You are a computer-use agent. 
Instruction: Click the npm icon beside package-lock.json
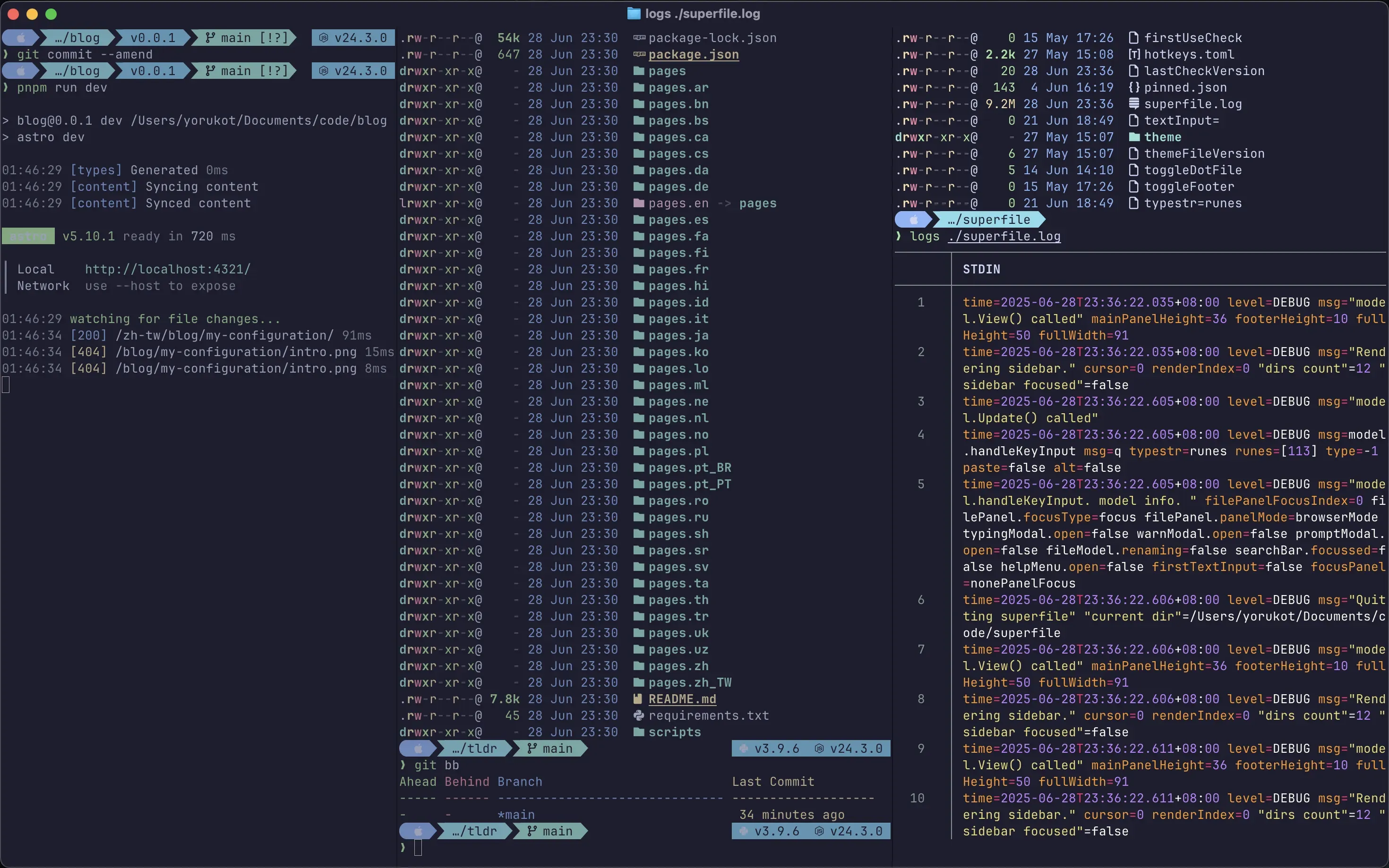click(x=639, y=38)
